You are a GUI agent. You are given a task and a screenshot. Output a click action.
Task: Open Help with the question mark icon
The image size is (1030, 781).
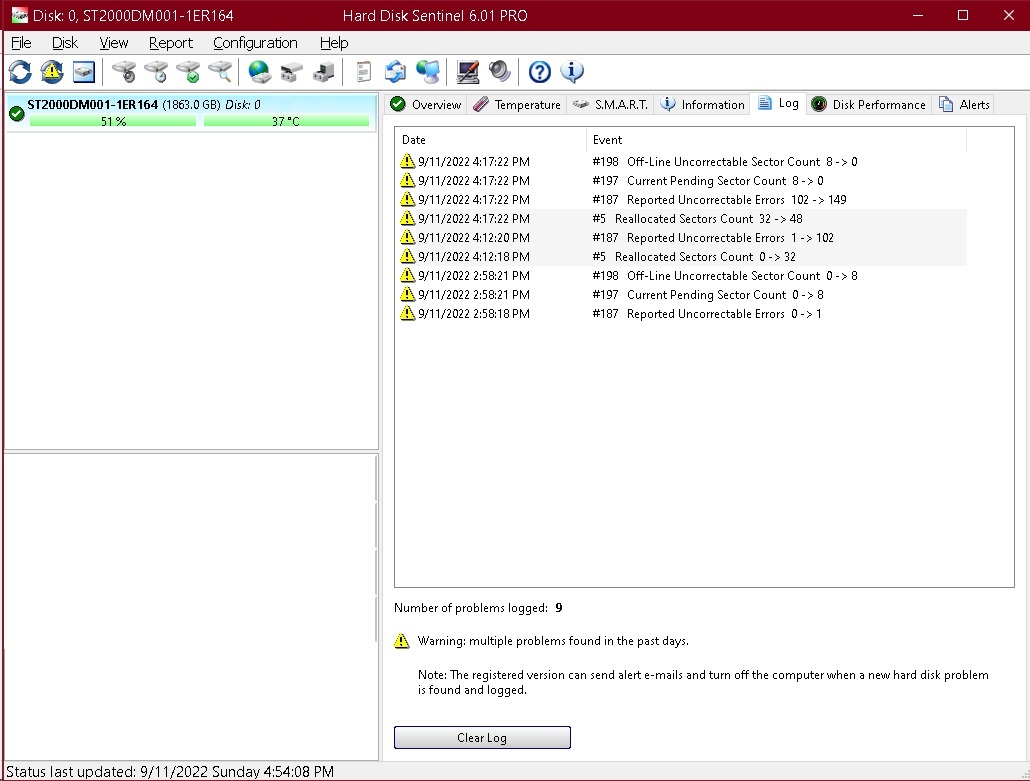click(539, 72)
